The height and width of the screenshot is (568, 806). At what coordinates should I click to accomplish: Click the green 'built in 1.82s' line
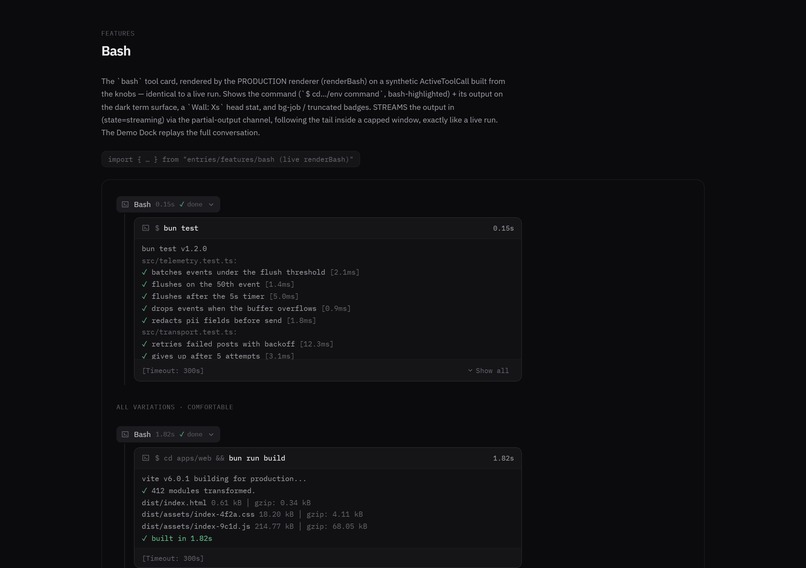coord(177,539)
